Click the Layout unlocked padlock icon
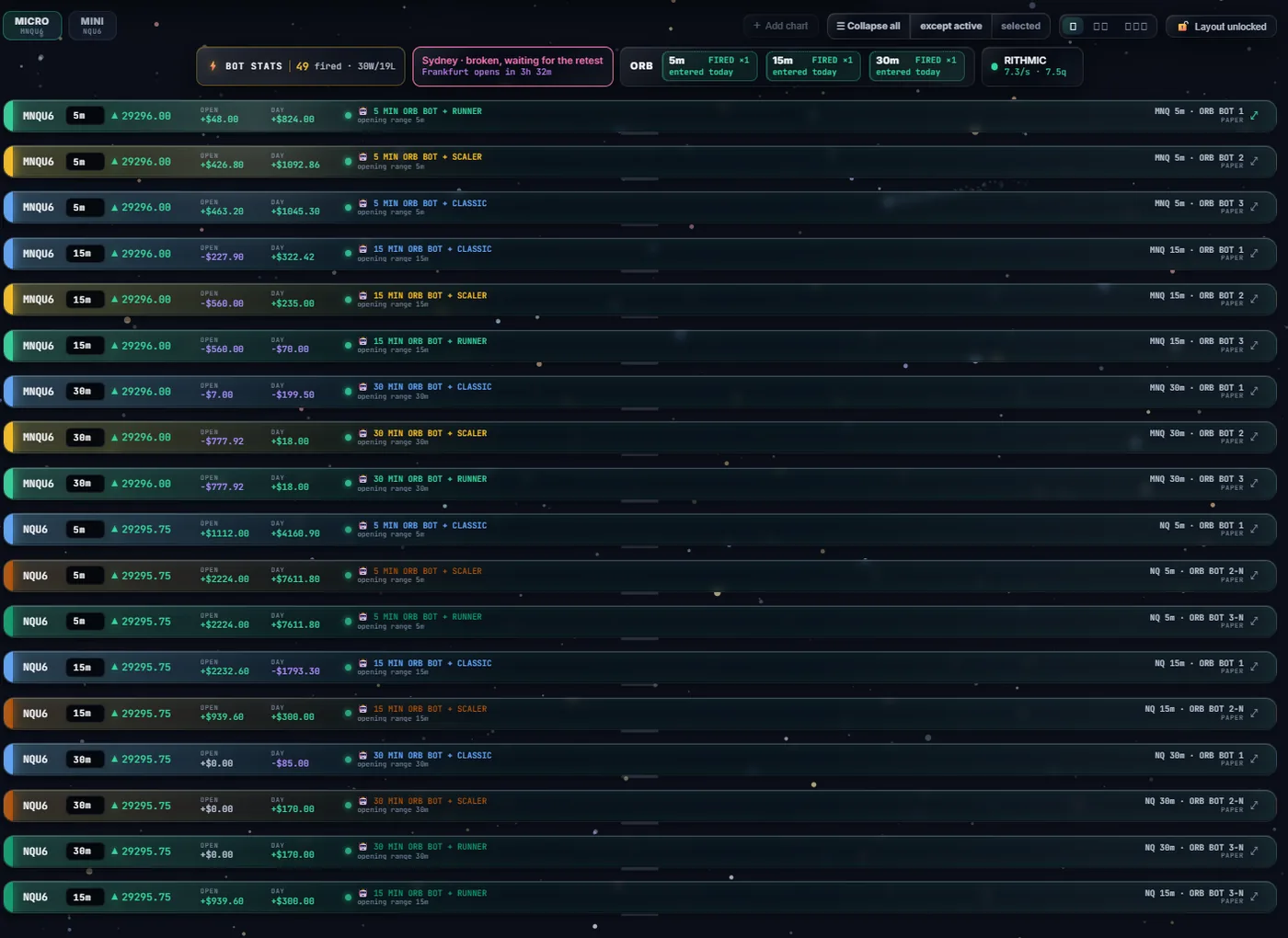 coord(1183,27)
